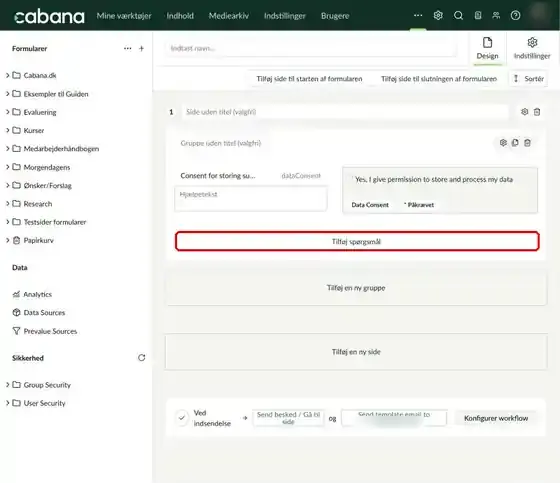Click the Send besked / Gå til side box

point(289,418)
